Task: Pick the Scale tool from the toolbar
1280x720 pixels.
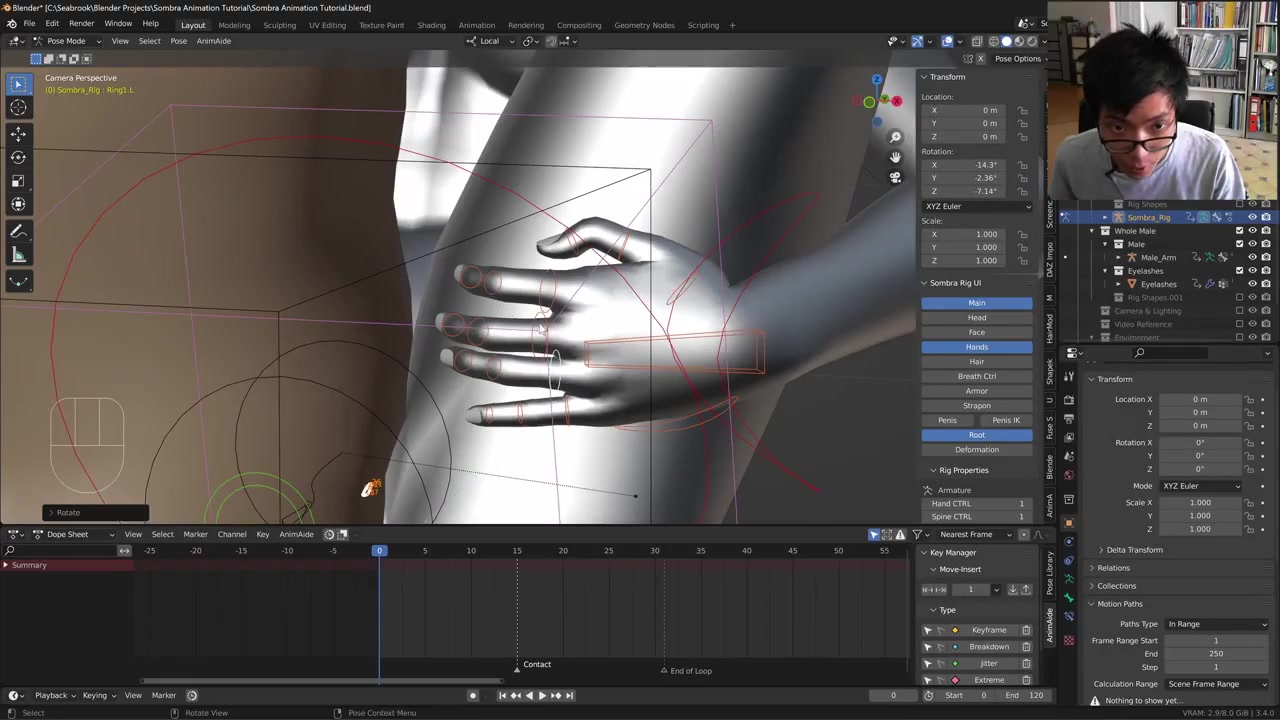Action: [x=18, y=181]
